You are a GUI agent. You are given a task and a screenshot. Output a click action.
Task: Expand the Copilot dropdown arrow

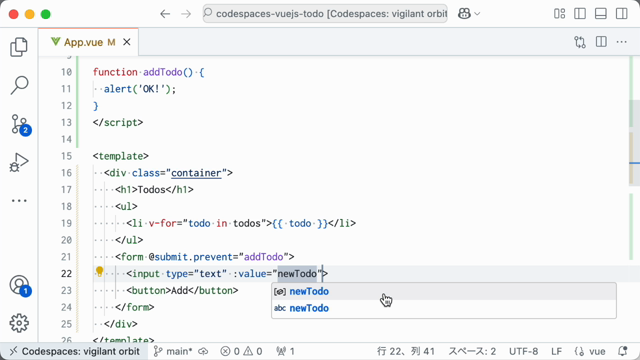tap(477, 14)
